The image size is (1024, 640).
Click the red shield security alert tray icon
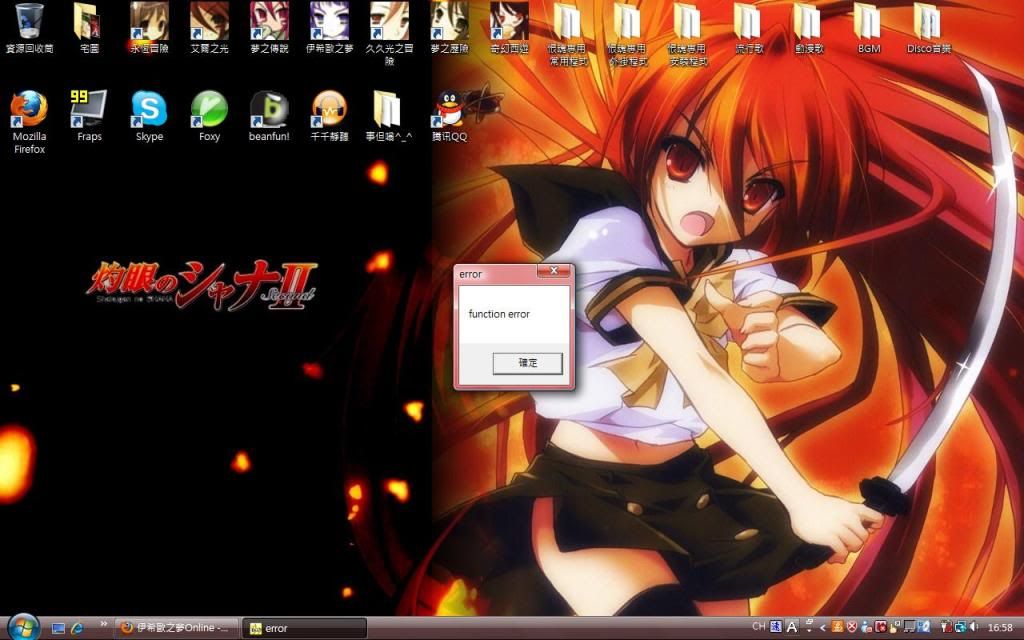tap(852, 627)
